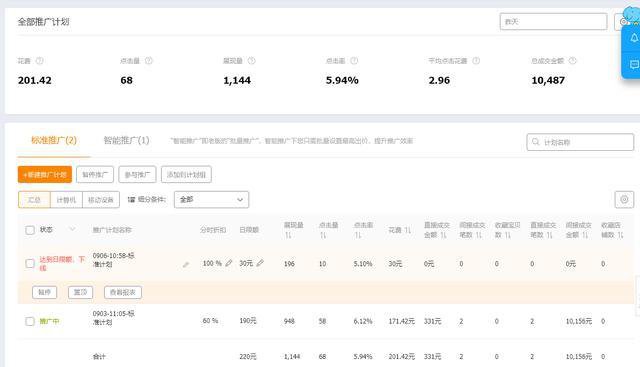Edit 30元 日限额 pencil icon
The image size is (640, 367).
pos(260,263)
